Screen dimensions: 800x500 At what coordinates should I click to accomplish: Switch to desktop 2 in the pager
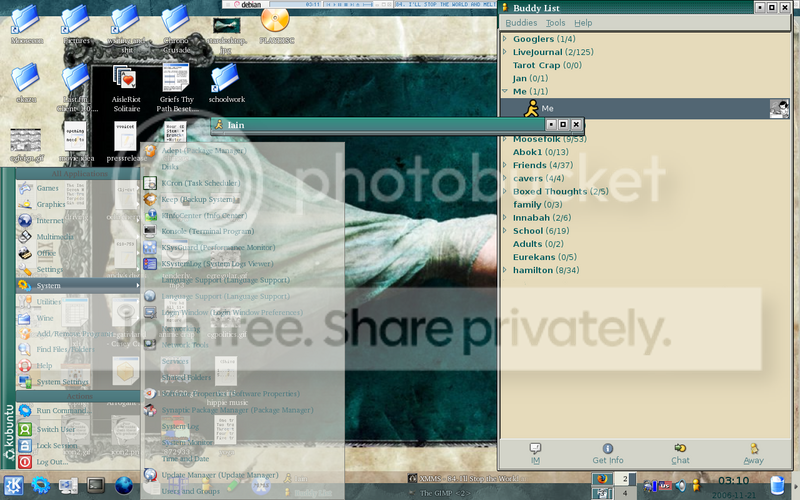click(x=624, y=479)
